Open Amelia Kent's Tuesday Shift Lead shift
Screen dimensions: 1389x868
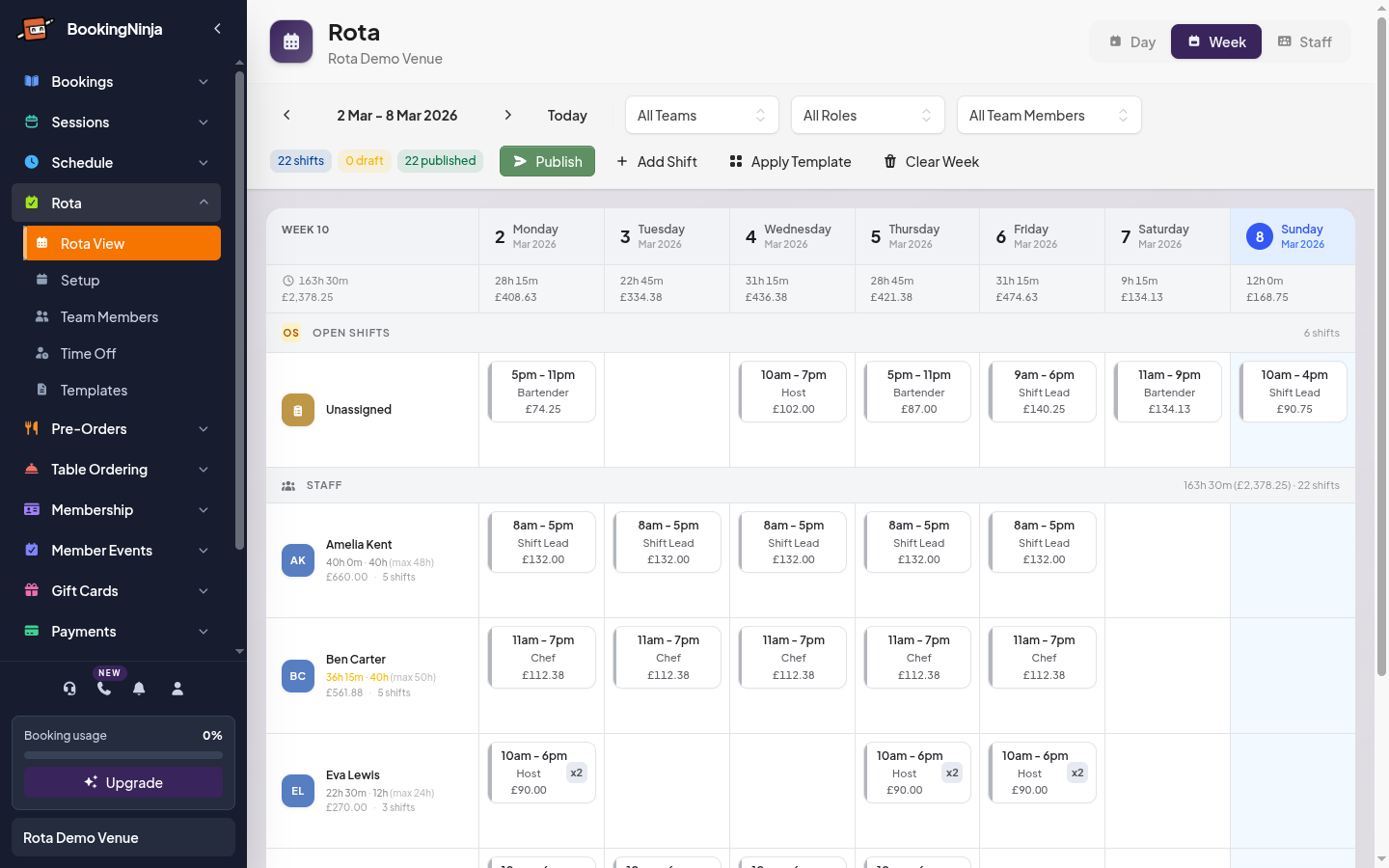pos(667,542)
